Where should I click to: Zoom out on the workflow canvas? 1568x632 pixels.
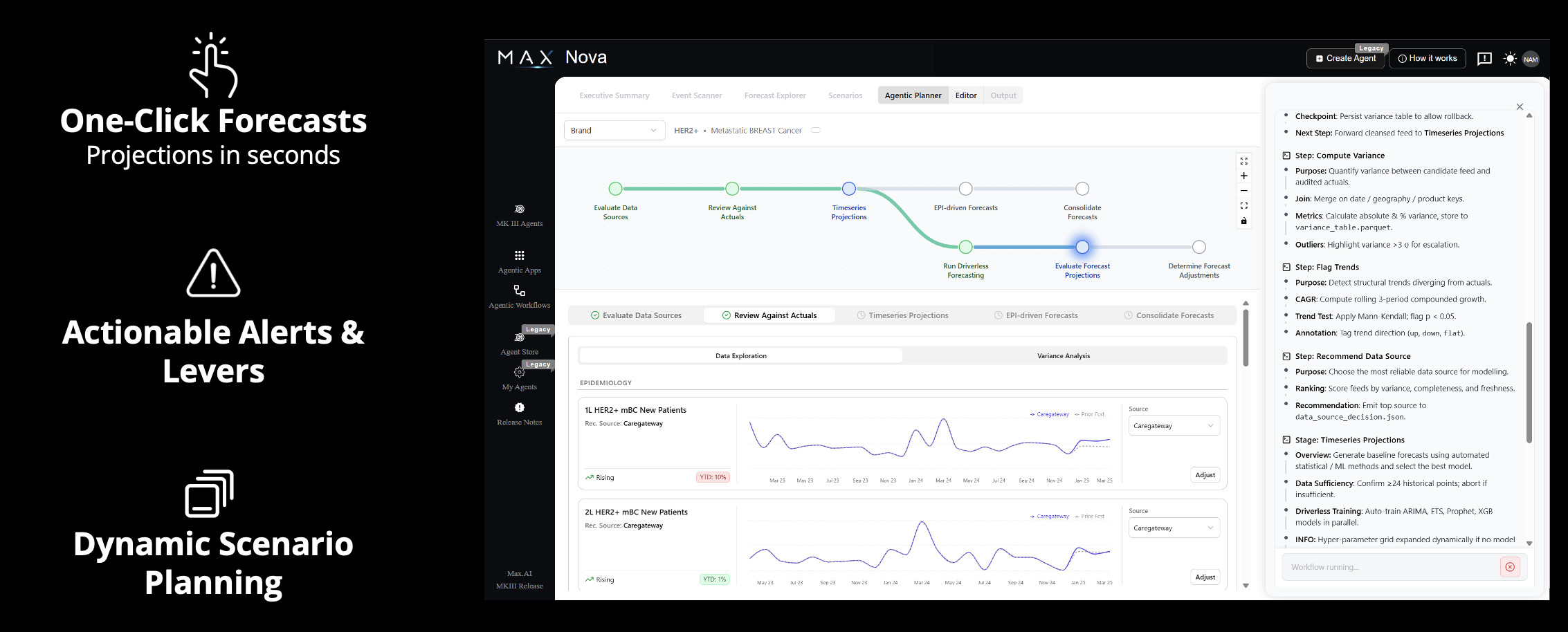pyautogui.click(x=1243, y=191)
